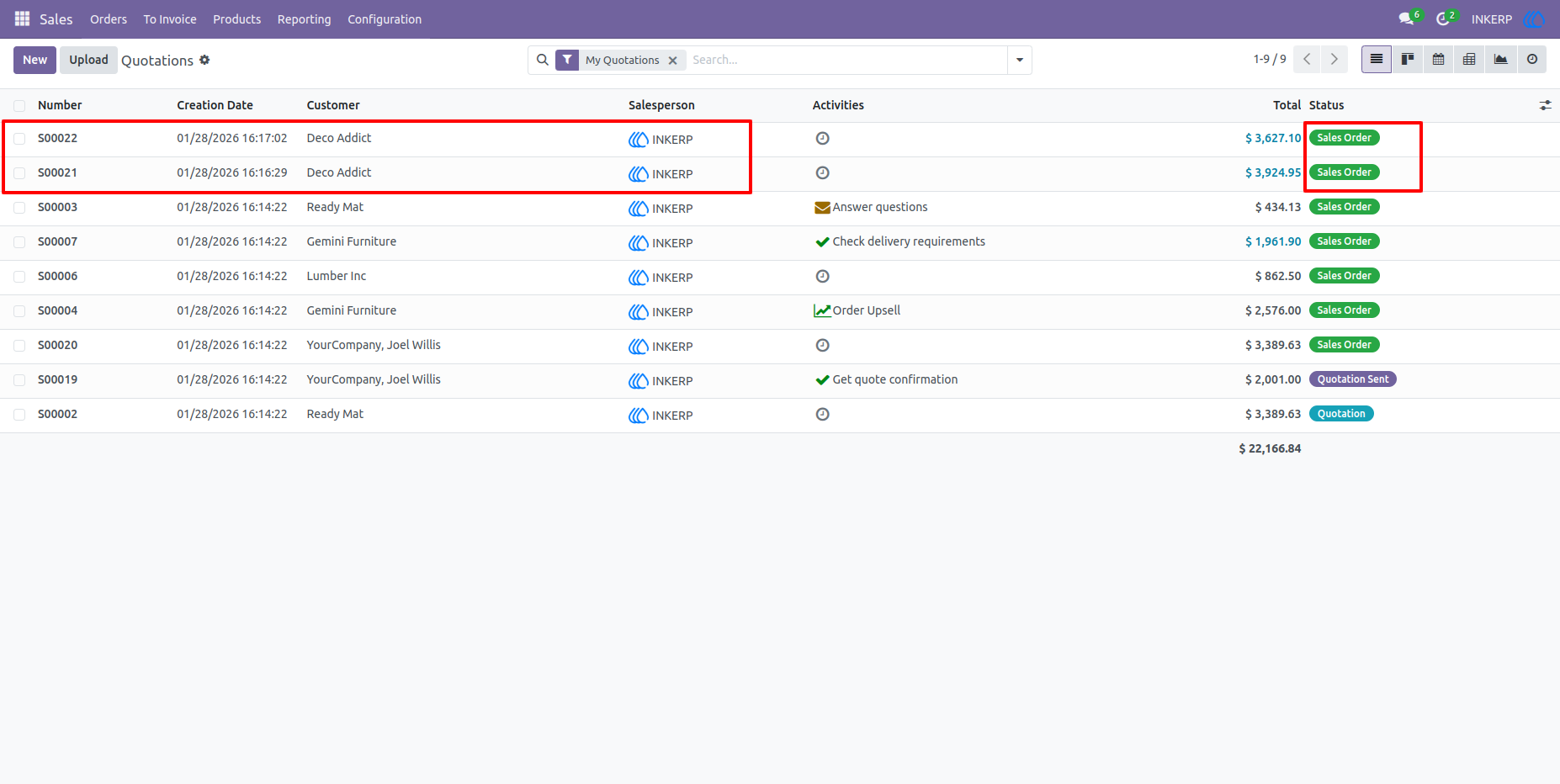Remove the My Quotations filter
Image resolution: width=1560 pixels, height=784 pixels.
coord(672,61)
